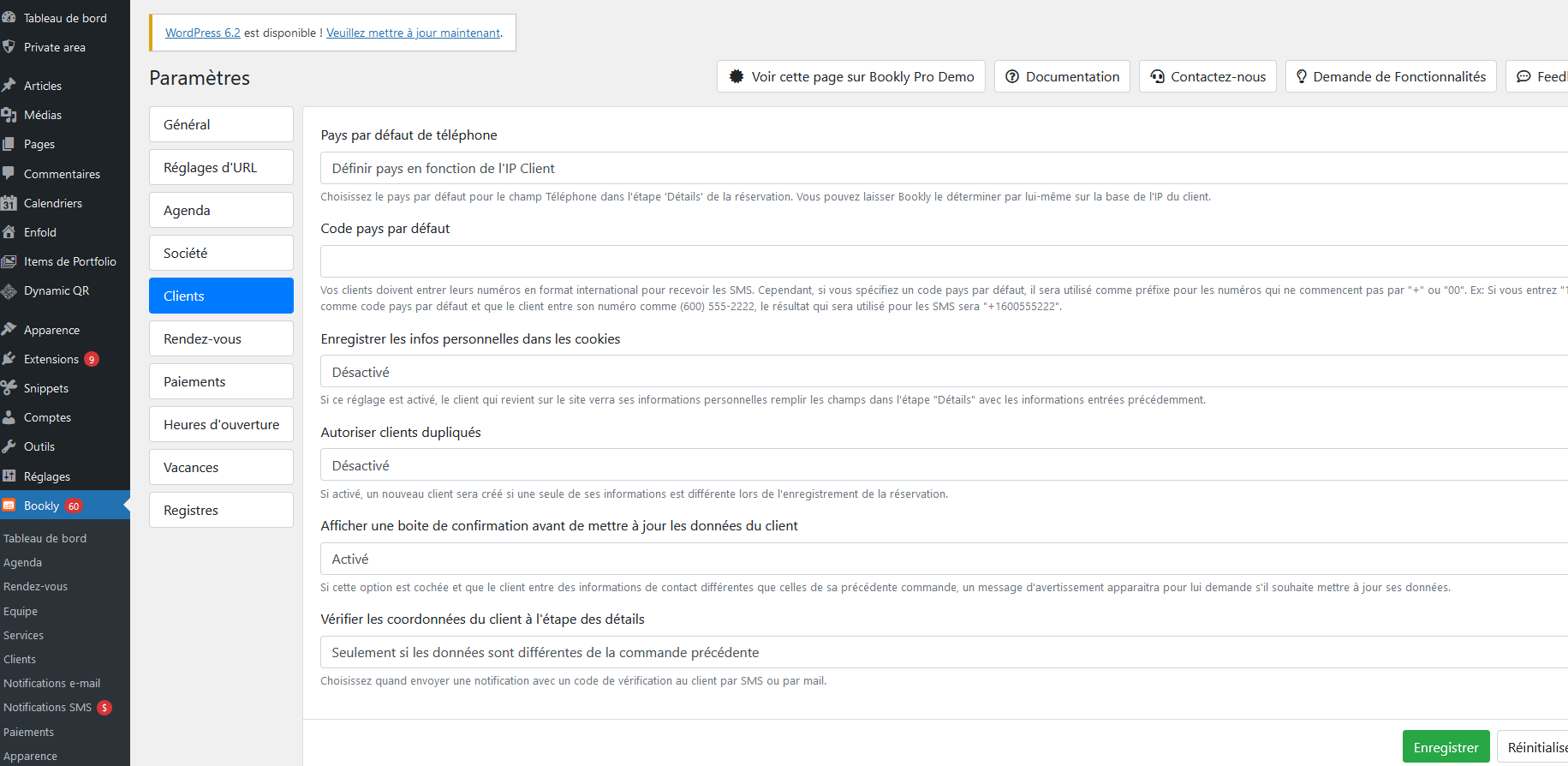
Task: Click the Bookly Pro Demo badge icon
Action: (x=736, y=76)
